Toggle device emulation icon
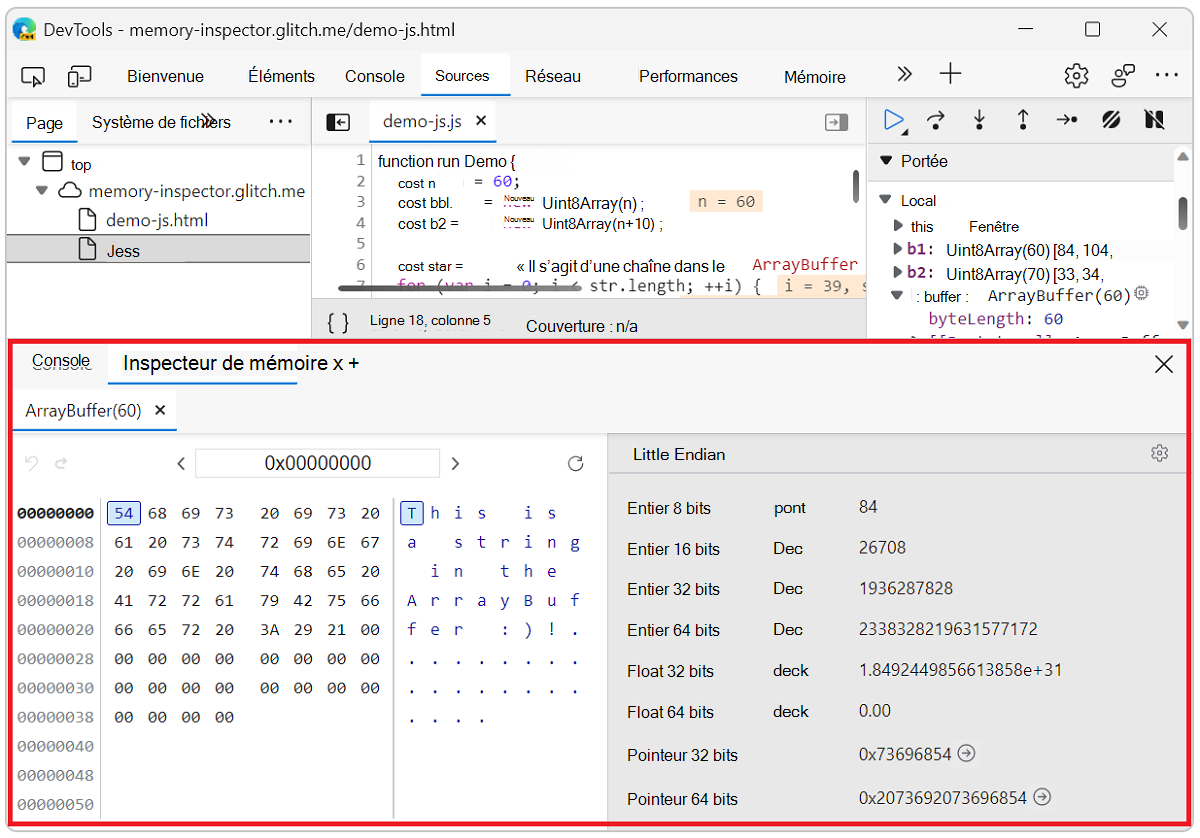 [x=80, y=76]
